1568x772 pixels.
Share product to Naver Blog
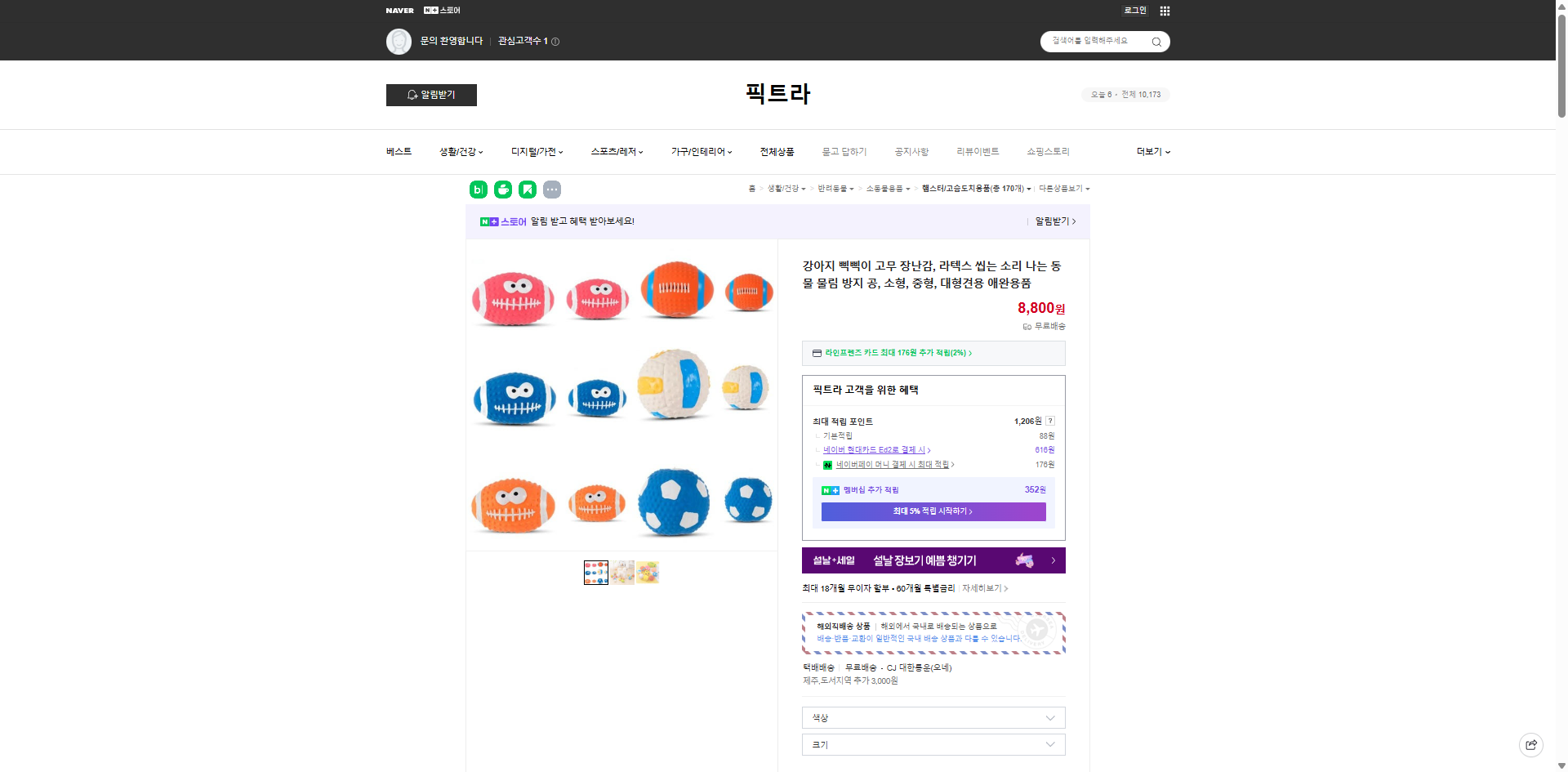[477, 190]
